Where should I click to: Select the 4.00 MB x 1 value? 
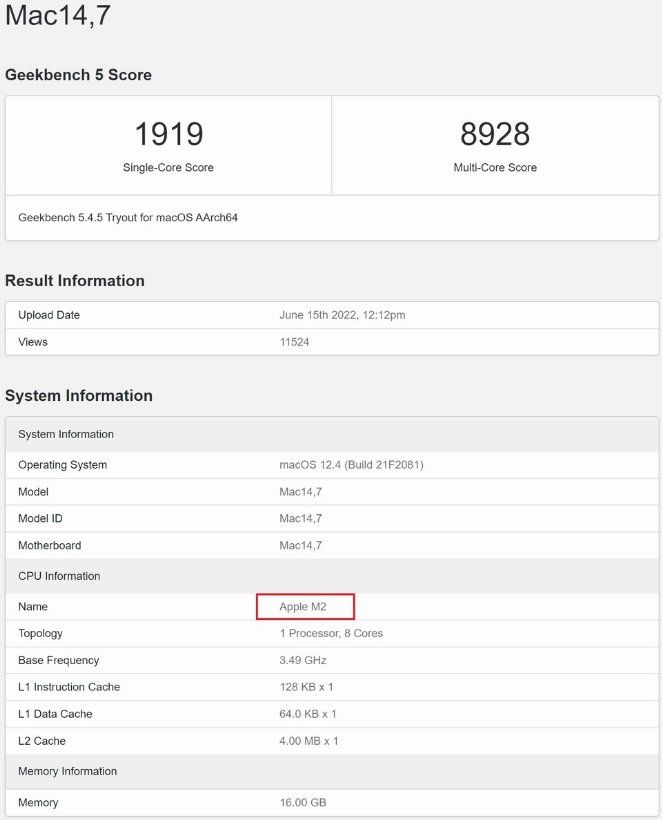coord(309,741)
